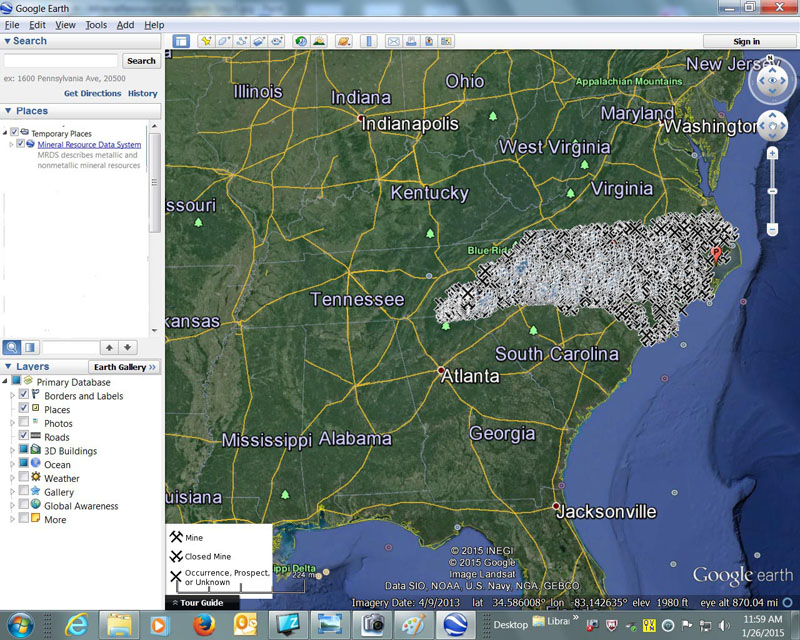Collapse Primary Database tree node
Image resolution: width=800 pixels, height=640 pixels.
click(5, 381)
